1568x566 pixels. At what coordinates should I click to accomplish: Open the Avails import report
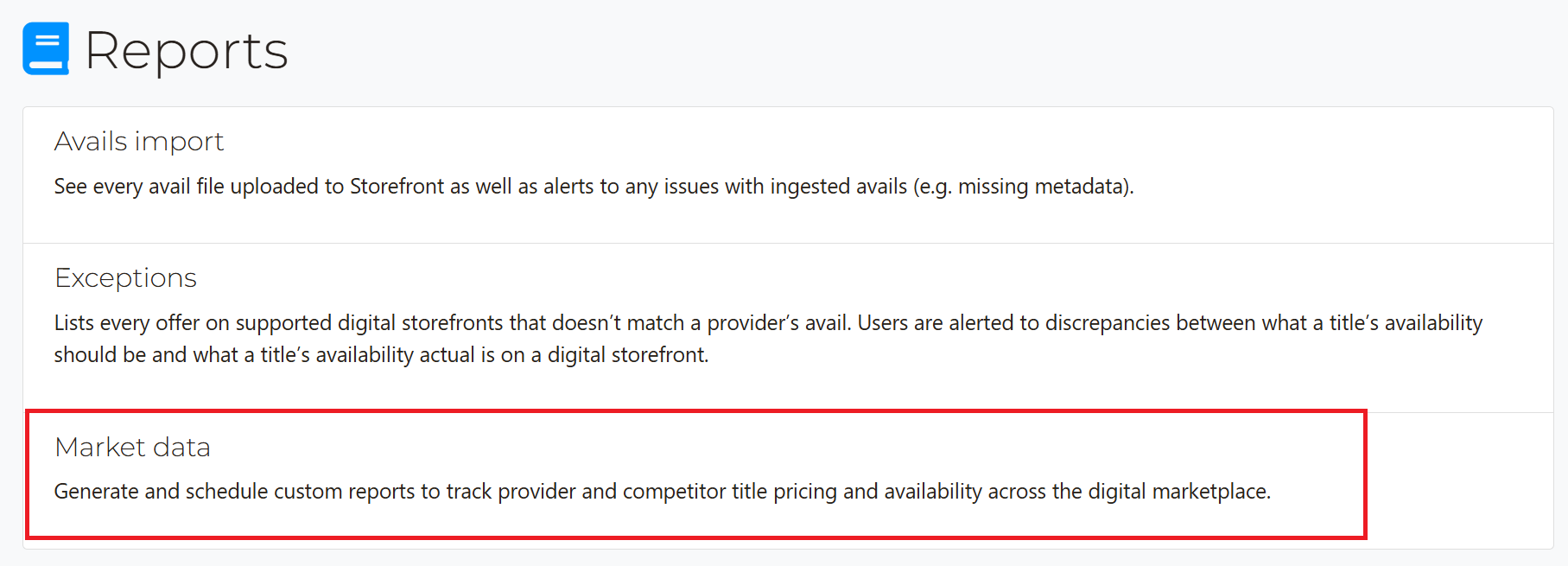(139, 141)
